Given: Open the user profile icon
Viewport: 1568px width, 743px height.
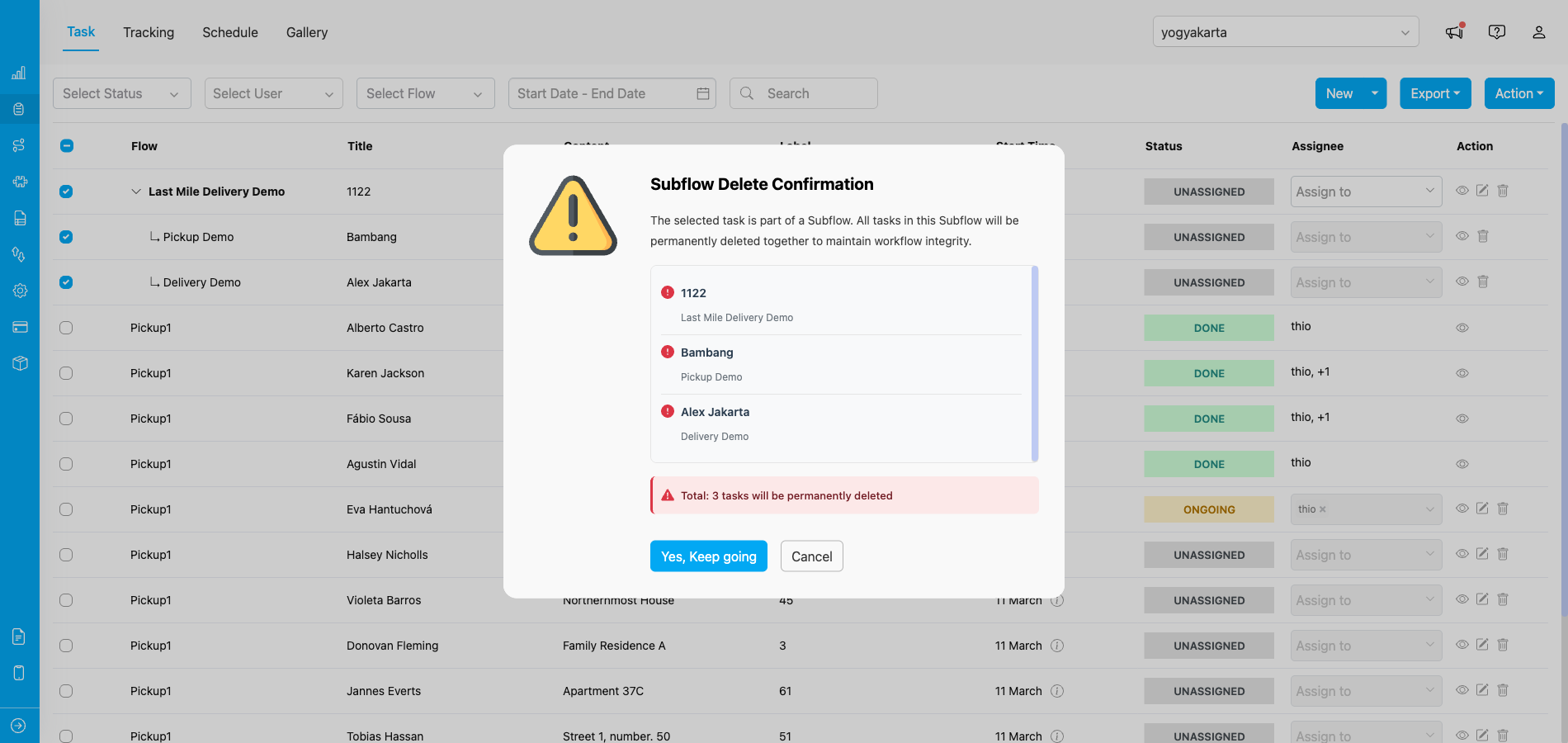Looking at the screenshot, I should [x=1539, y=32].
